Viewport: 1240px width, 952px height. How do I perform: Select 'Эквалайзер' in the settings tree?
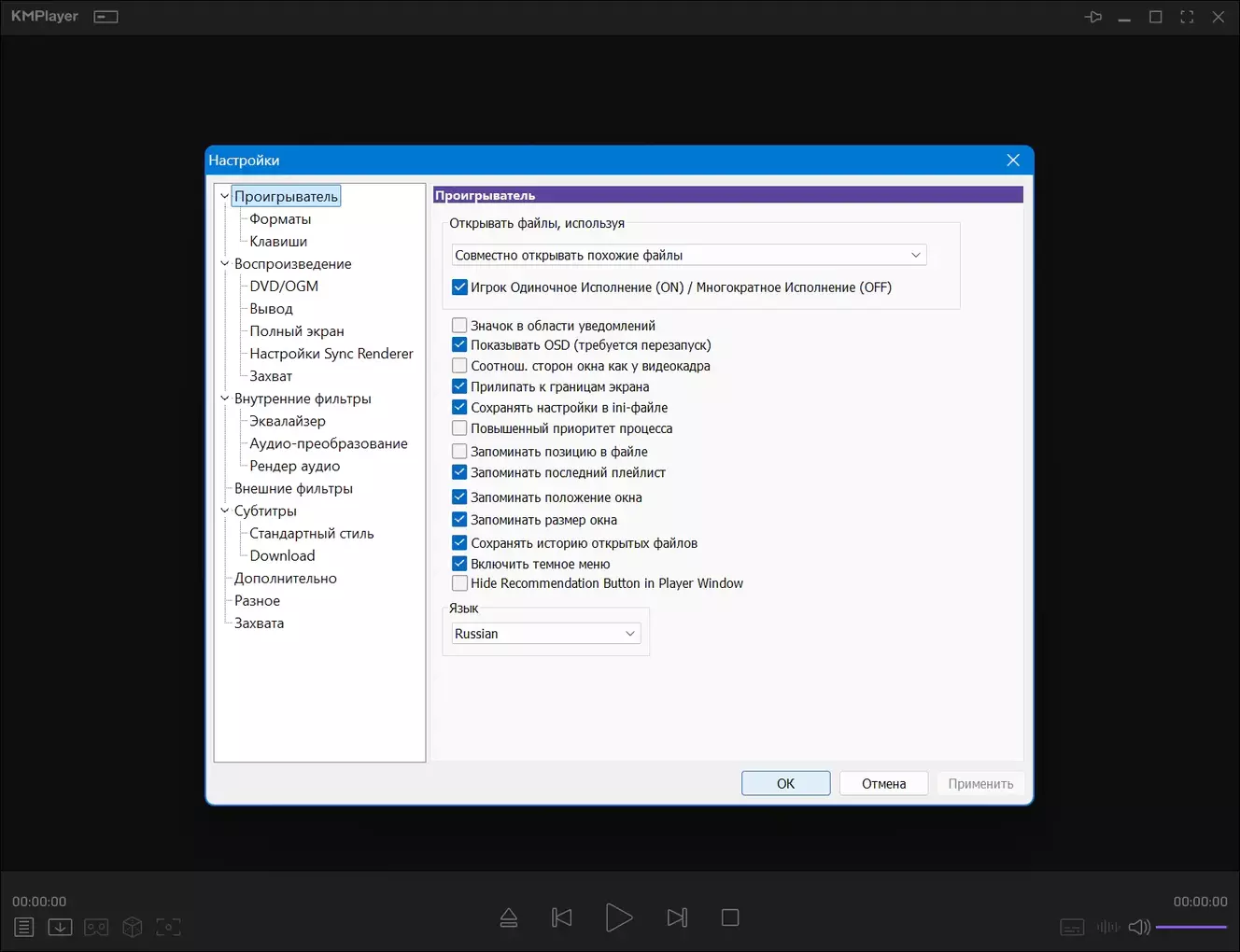[x=287, y=421]
